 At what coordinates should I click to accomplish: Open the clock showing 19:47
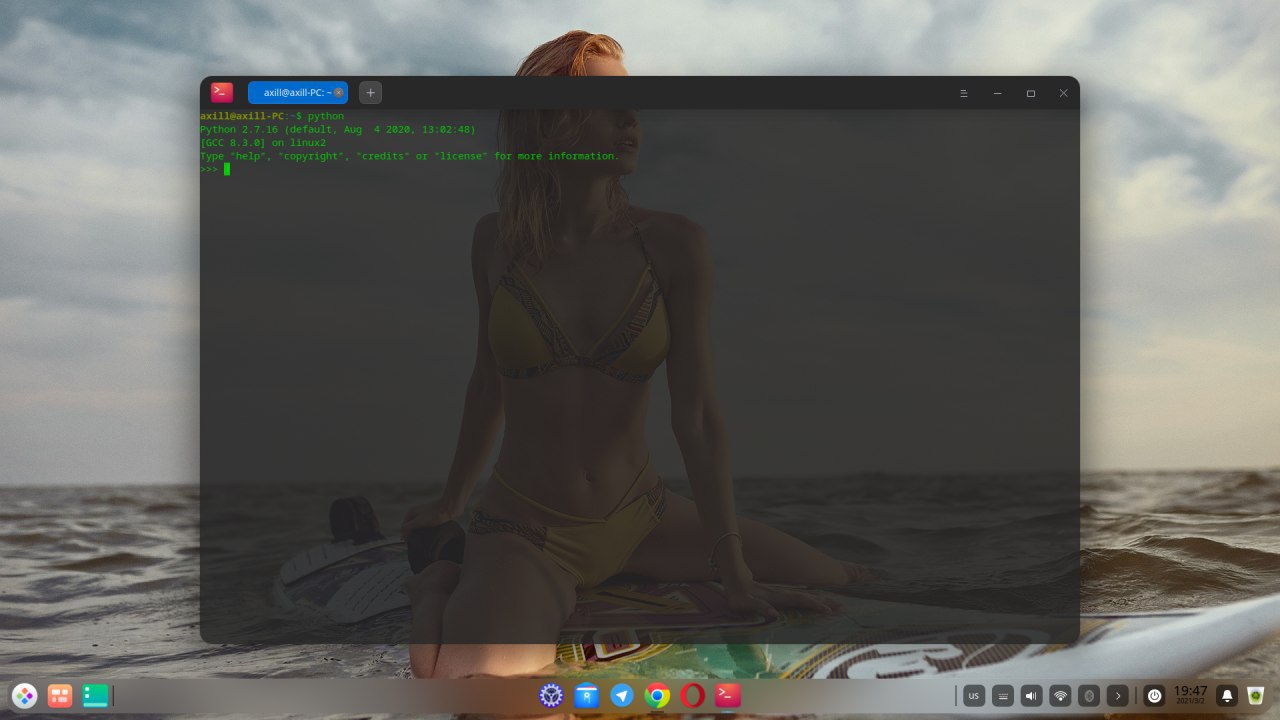pos(1190,695)
